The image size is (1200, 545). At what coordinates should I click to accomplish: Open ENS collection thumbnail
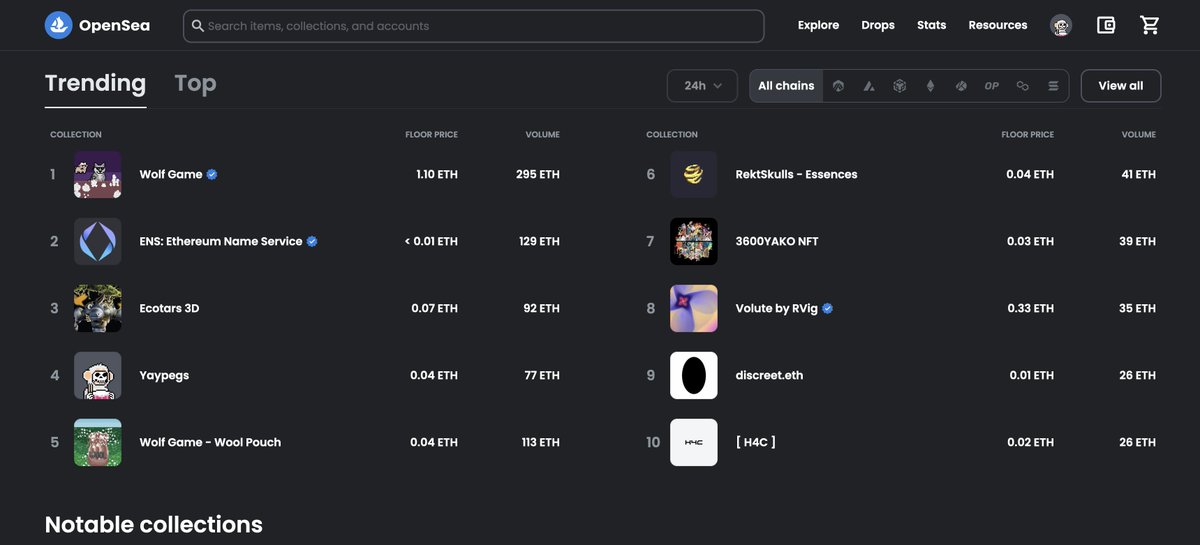point(98,241)
